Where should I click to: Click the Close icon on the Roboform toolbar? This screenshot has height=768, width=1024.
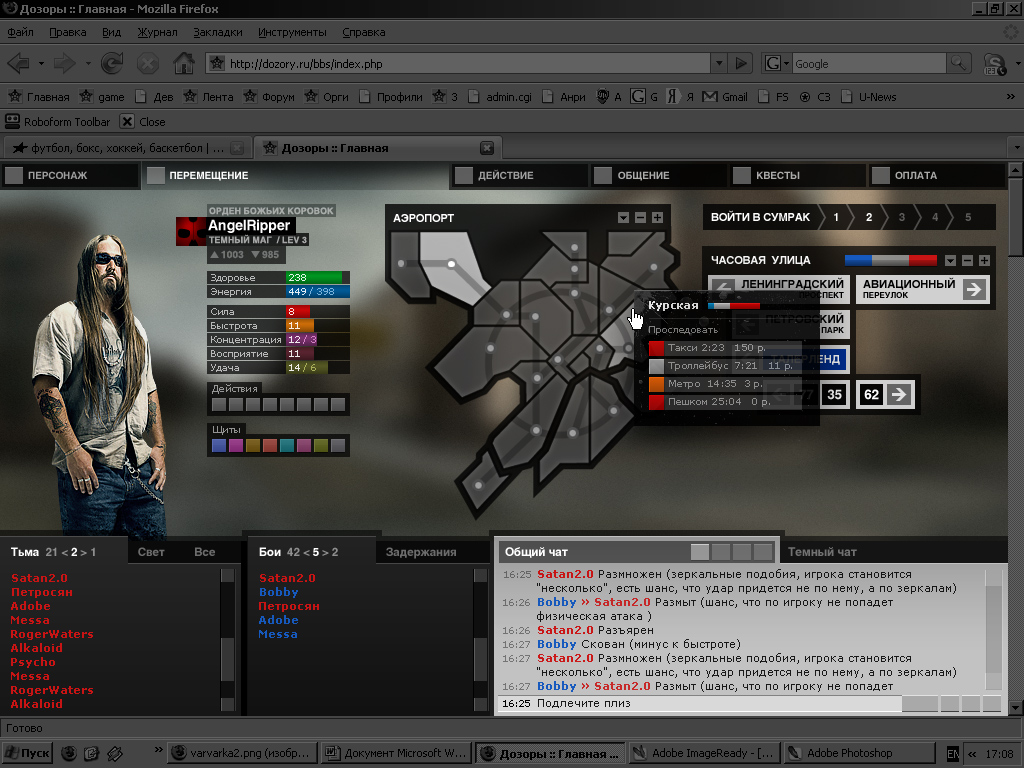pos(127,121)
